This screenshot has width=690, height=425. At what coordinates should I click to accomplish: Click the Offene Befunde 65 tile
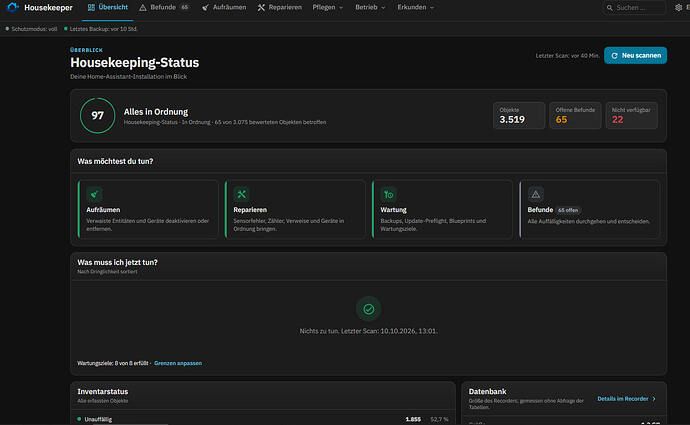point(575,116)
